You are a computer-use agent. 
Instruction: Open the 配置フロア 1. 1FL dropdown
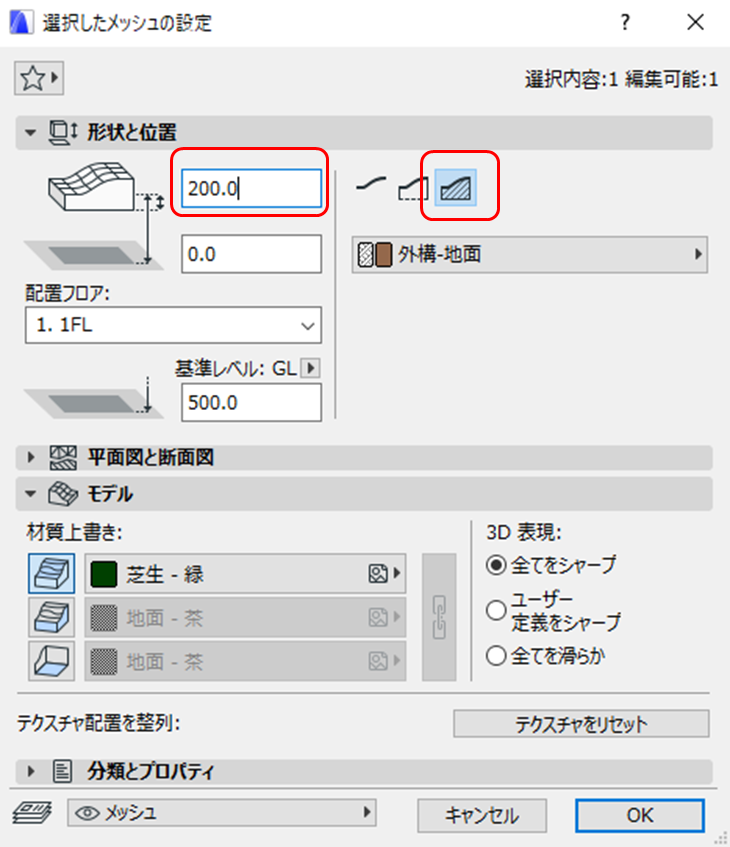tap(172, 325)
